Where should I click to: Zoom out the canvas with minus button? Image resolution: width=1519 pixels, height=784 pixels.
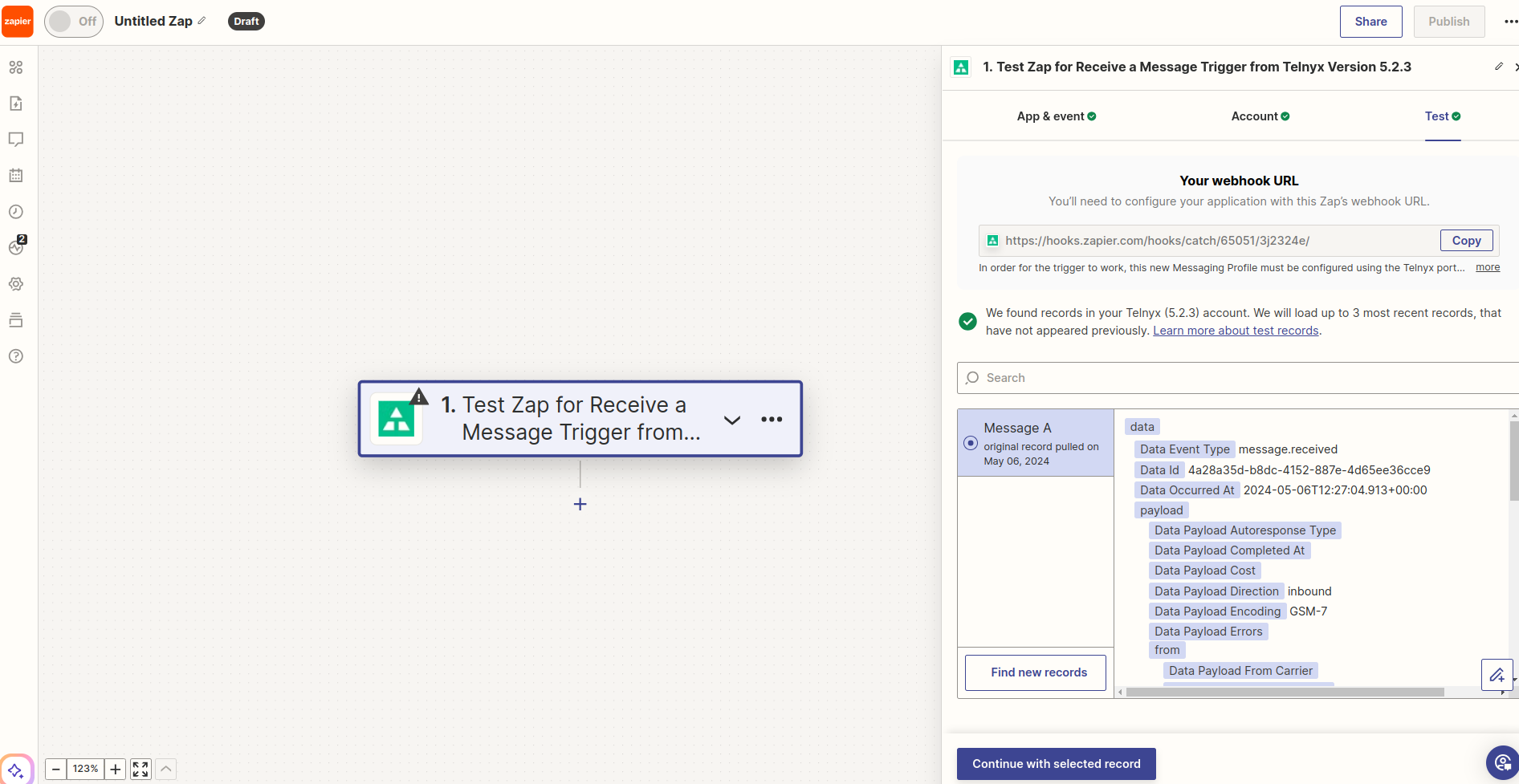click(x=56, y=770)
